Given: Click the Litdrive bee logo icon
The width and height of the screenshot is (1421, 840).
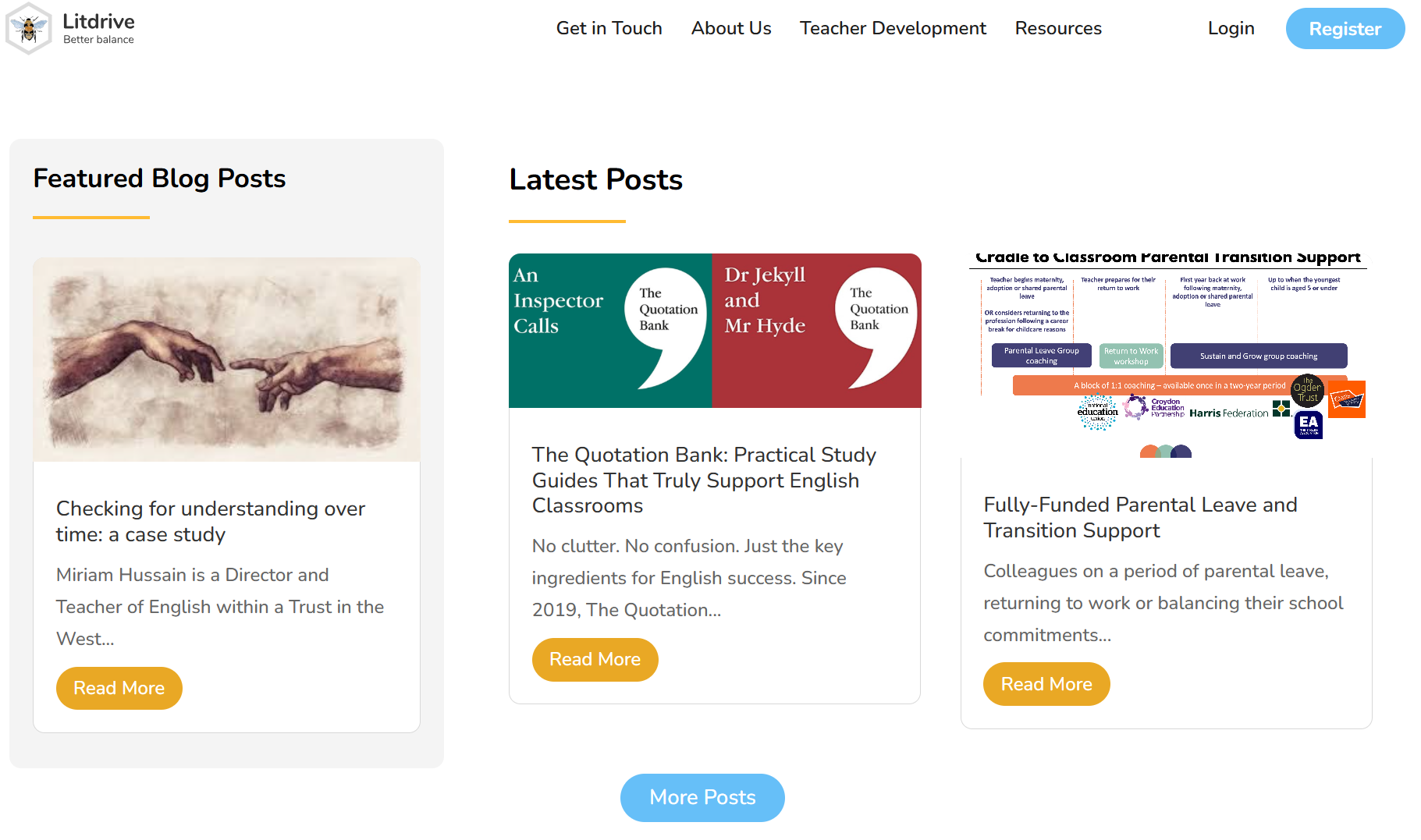Looking at the screenshot, I should point(29,29).
